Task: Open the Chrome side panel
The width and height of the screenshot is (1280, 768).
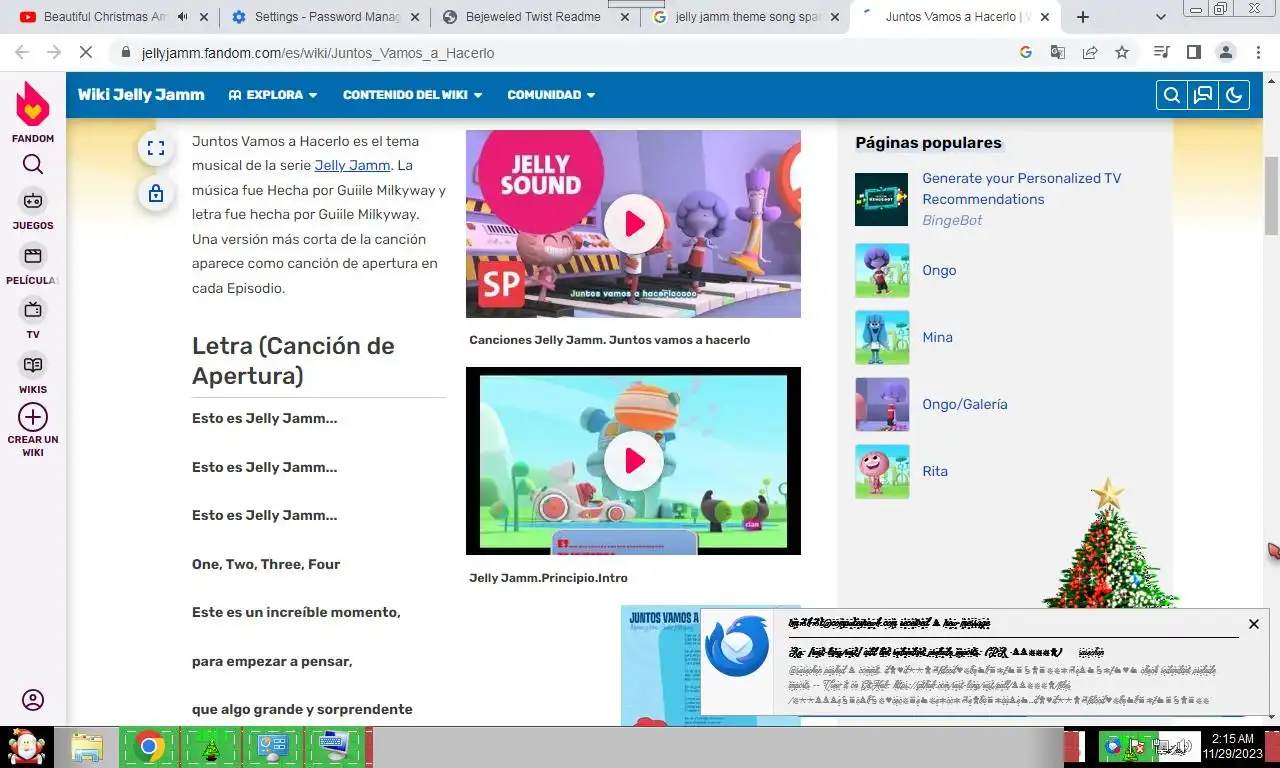Action: pos(1193,52)
